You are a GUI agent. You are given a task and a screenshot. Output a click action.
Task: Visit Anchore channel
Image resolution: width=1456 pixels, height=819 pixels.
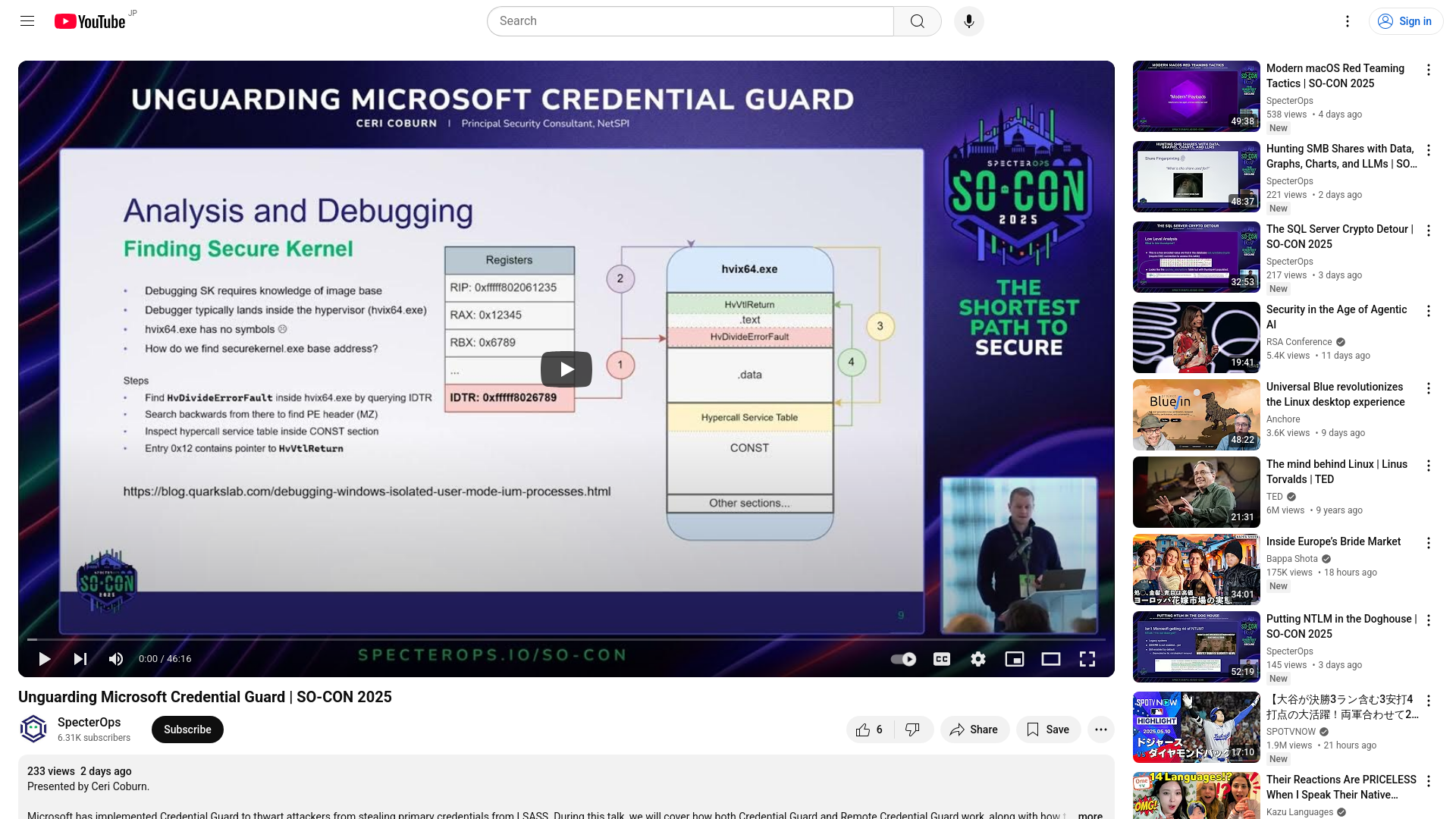pos(1283,419)
